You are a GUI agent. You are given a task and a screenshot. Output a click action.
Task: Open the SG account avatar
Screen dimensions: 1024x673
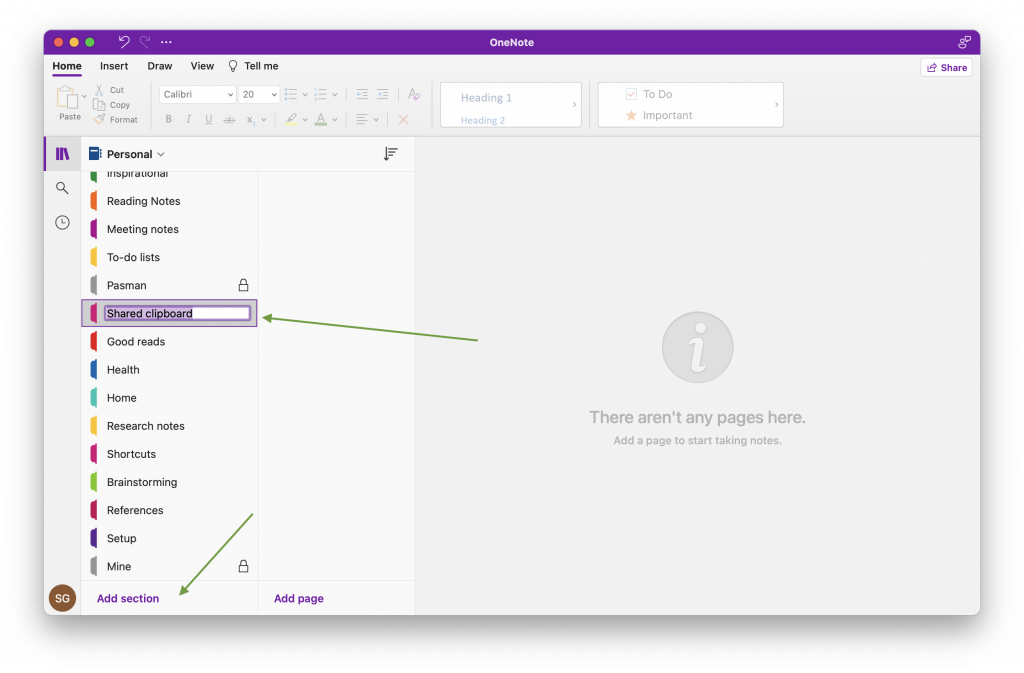tap(63, 598)
